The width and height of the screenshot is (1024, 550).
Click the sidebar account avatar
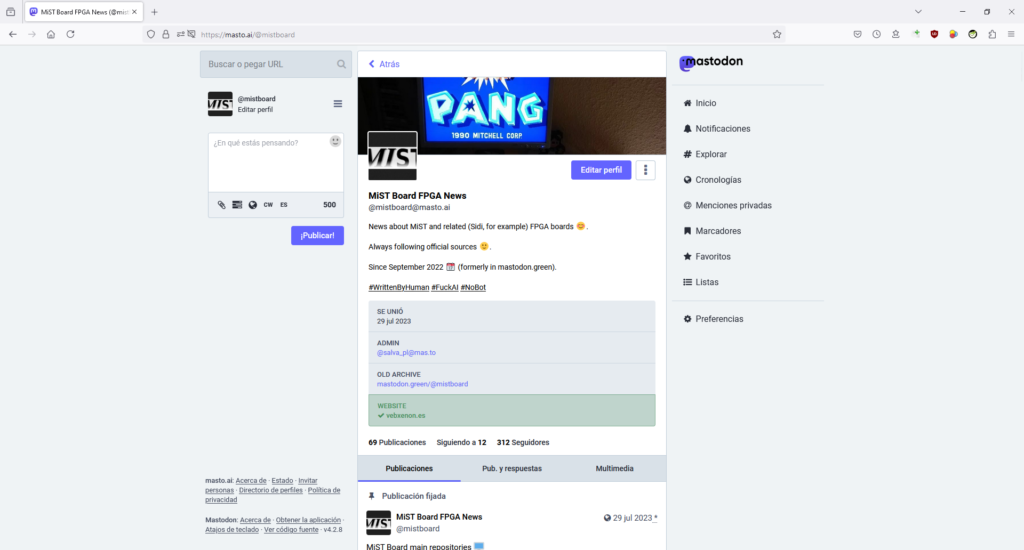220,104
